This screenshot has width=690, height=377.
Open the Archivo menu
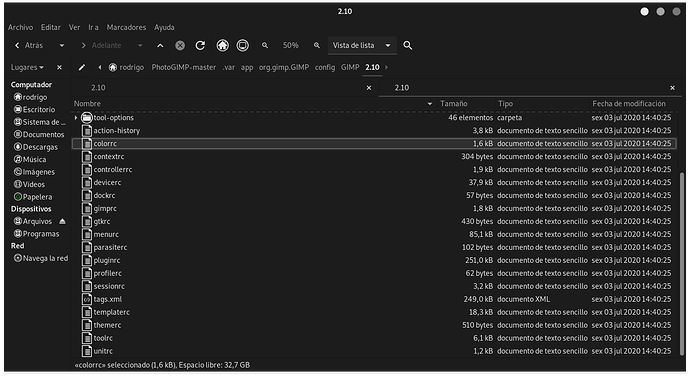[x=20, y=27]
